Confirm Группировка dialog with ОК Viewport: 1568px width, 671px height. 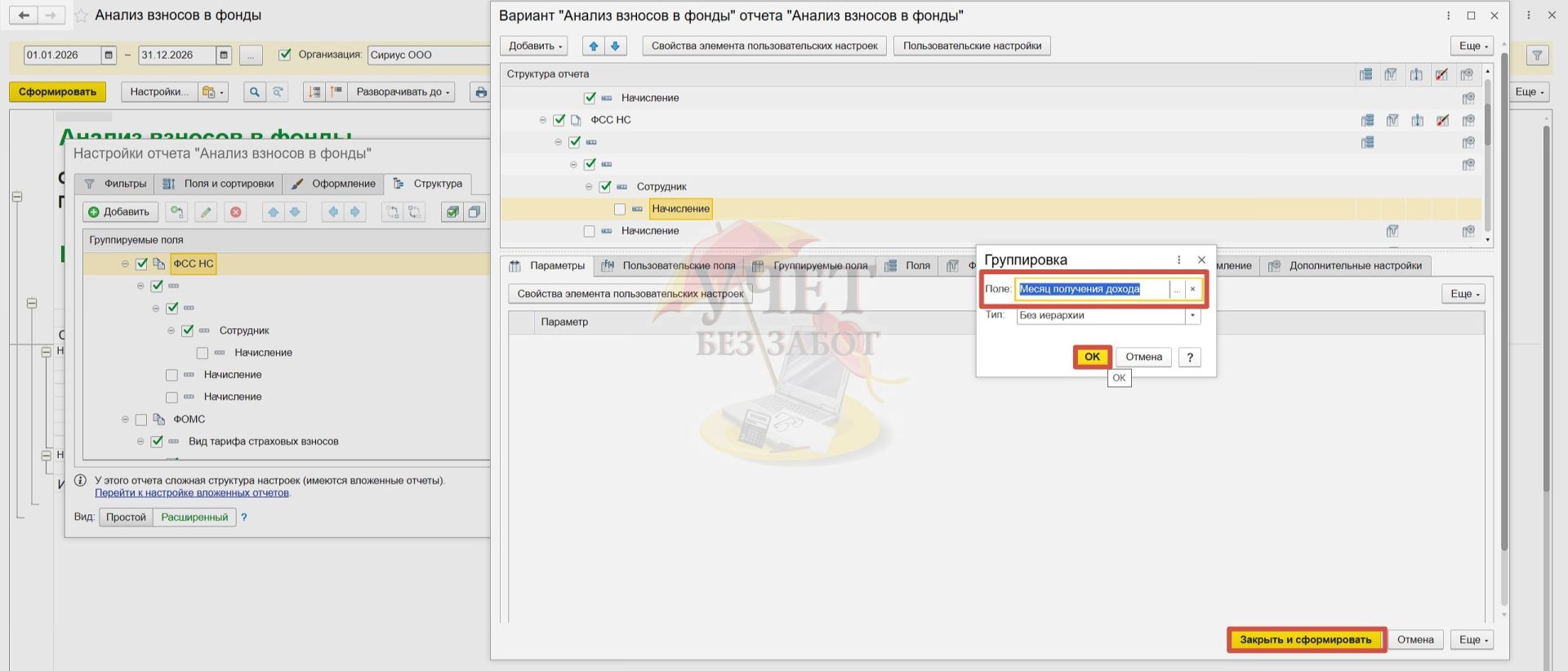1092,357
